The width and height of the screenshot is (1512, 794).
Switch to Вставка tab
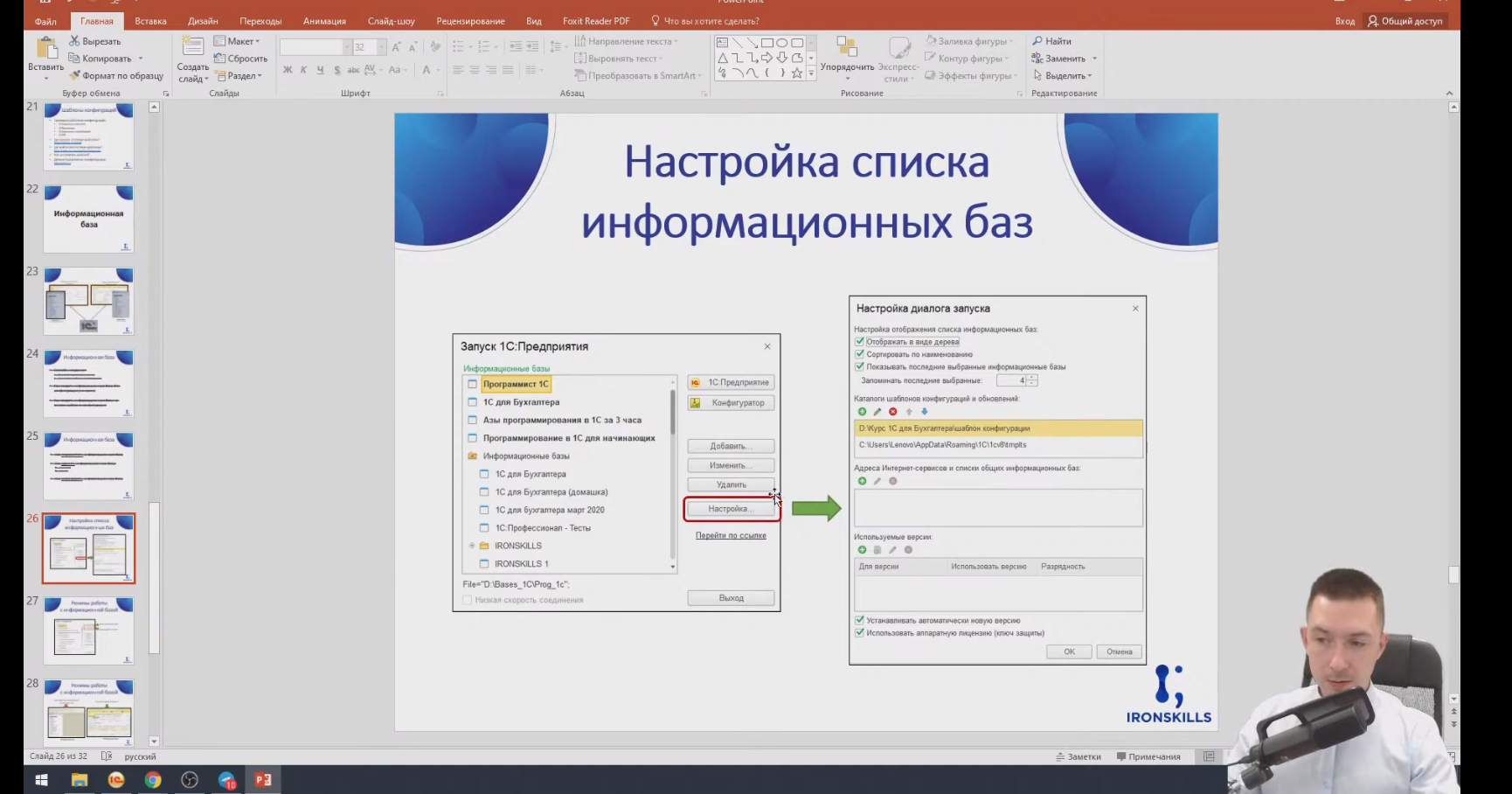150,21
